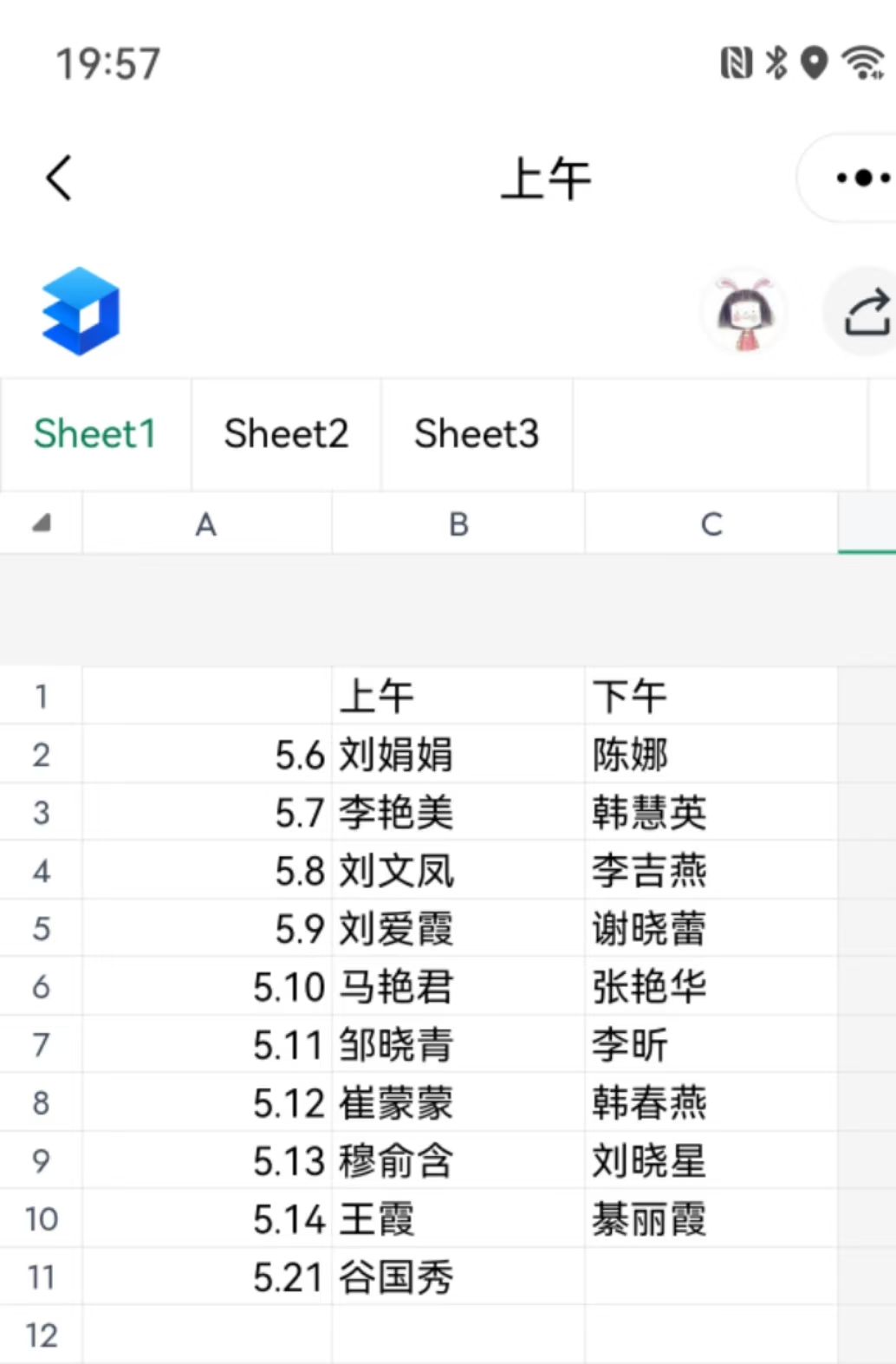The width and height of the screenshot is (896, 1364).
Task: Tap the blue Tencent Docs logo
Action: [81, 311]
